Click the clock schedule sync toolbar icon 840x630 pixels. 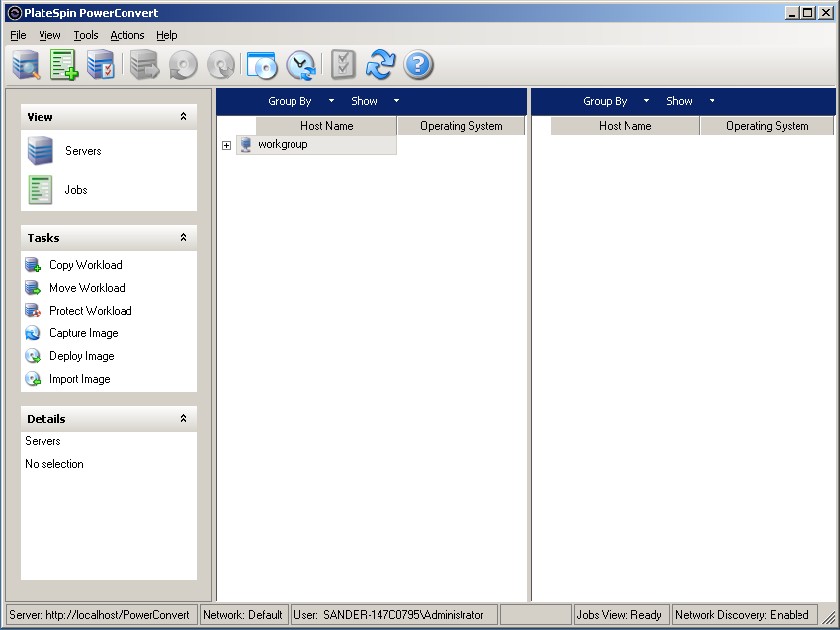[x=300, y=65]
